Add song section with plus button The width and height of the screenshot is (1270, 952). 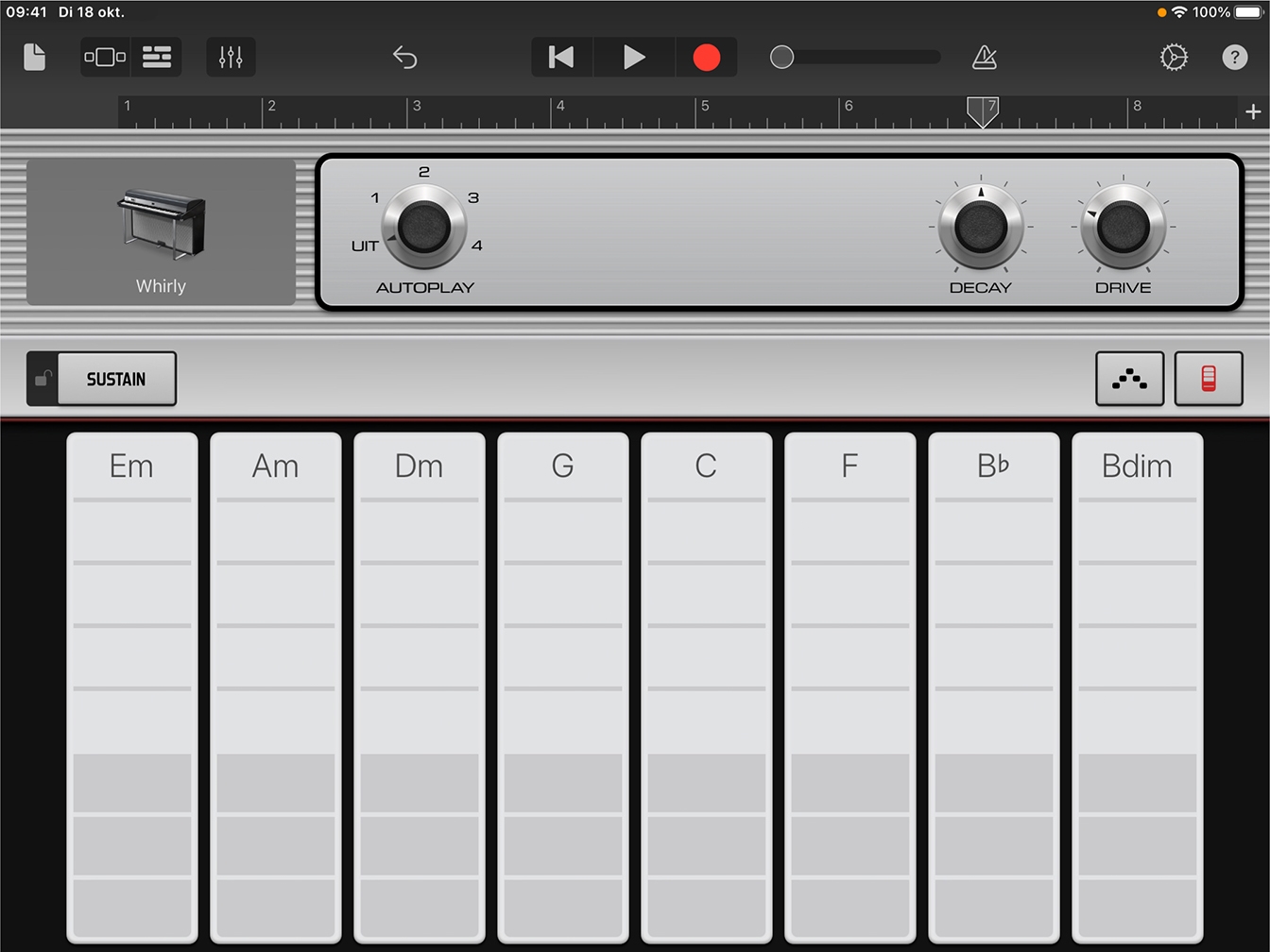click(1253, 111)
